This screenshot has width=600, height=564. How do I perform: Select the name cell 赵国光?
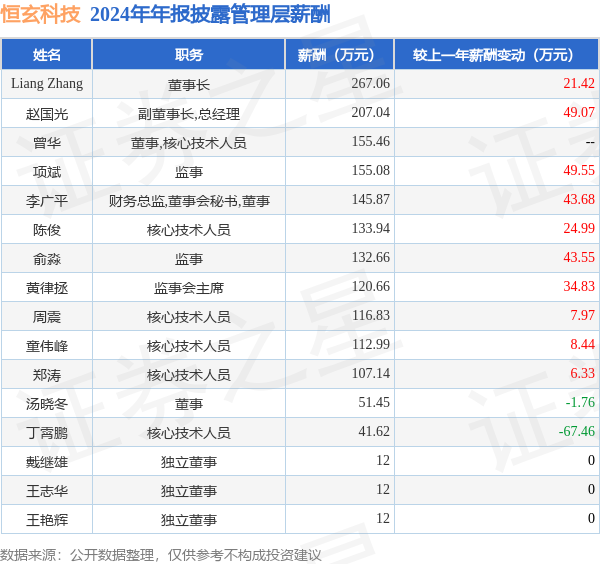(47, 114)
